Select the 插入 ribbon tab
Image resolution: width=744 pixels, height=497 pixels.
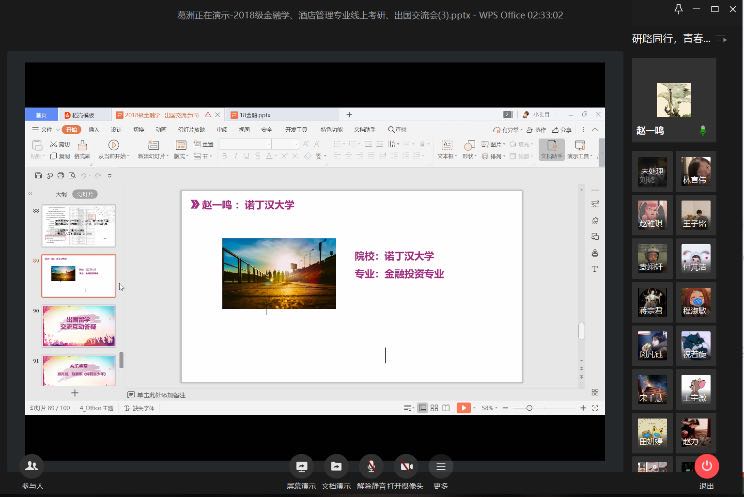coord(93,129)
